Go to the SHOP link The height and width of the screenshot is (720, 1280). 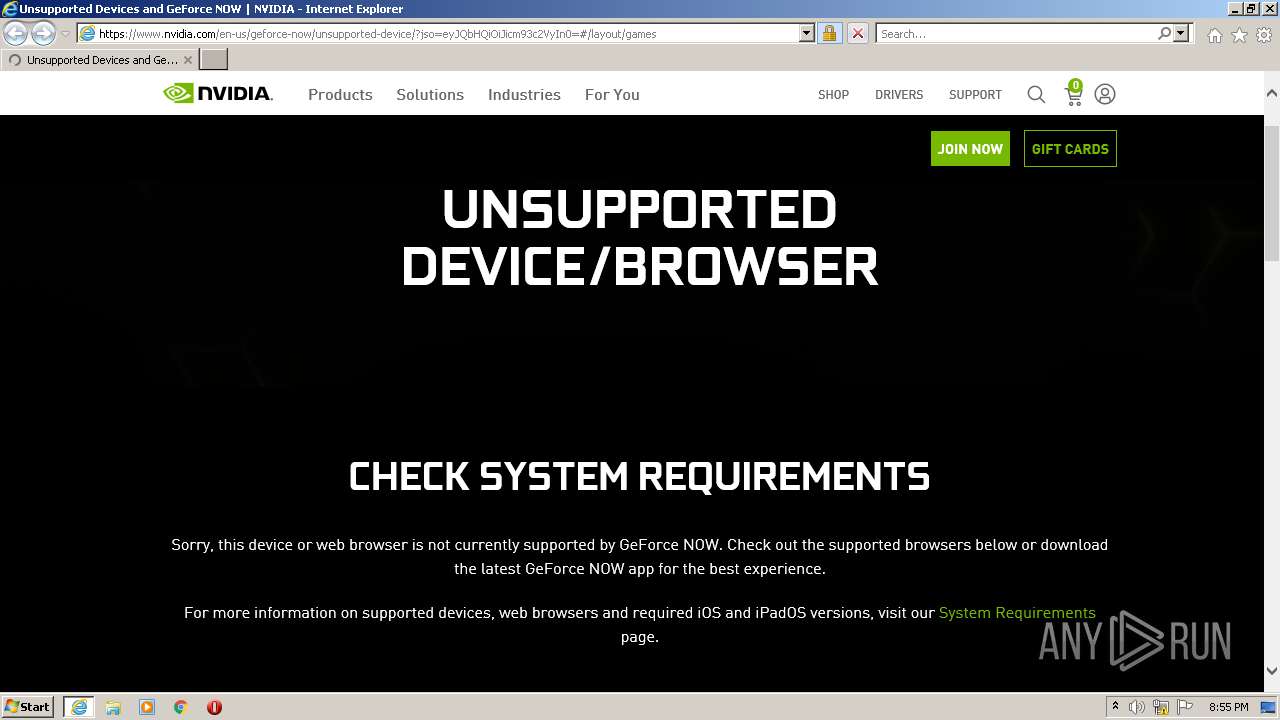(833, 94)
